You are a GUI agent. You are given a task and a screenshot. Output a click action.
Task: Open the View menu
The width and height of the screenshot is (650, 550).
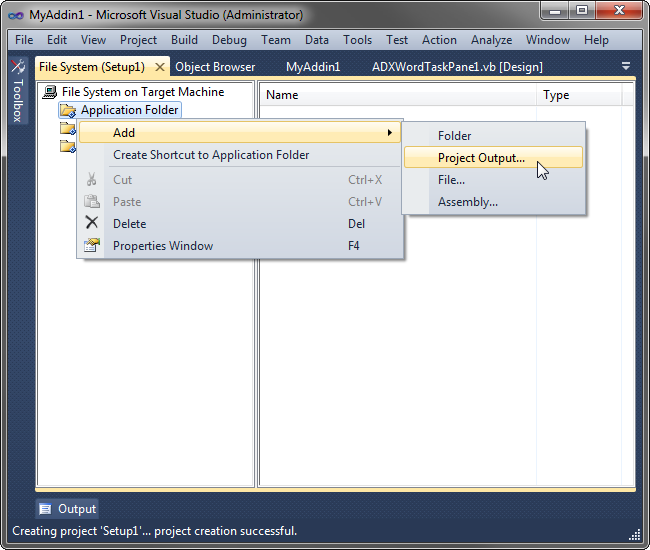pos(93,40)
